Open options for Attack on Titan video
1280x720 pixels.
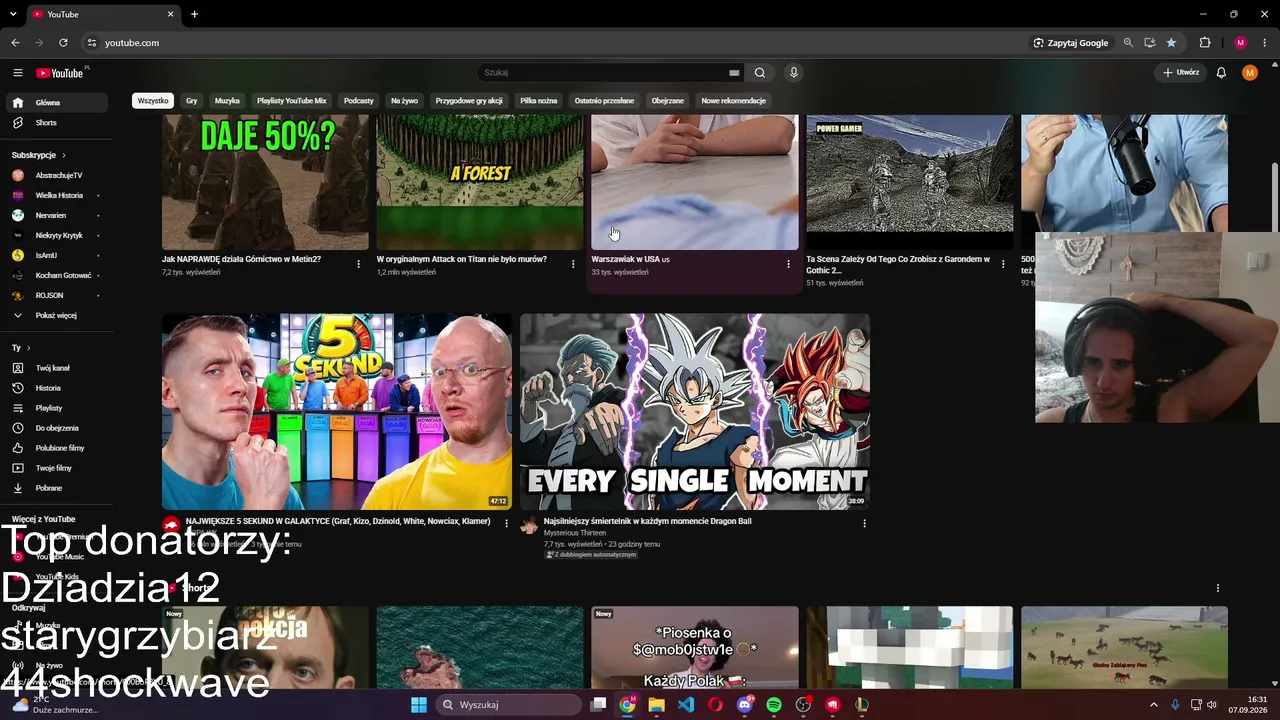[573, 264]
